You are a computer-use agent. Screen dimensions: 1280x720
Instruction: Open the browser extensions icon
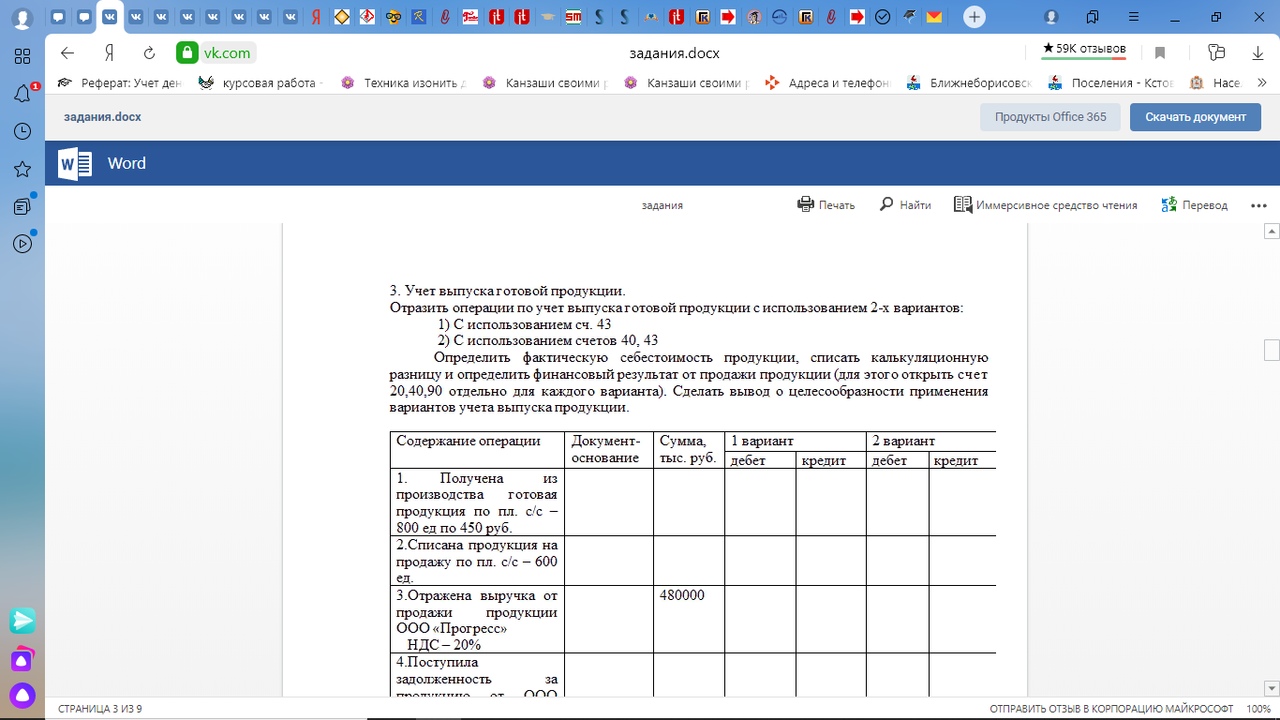(1216, 53)
